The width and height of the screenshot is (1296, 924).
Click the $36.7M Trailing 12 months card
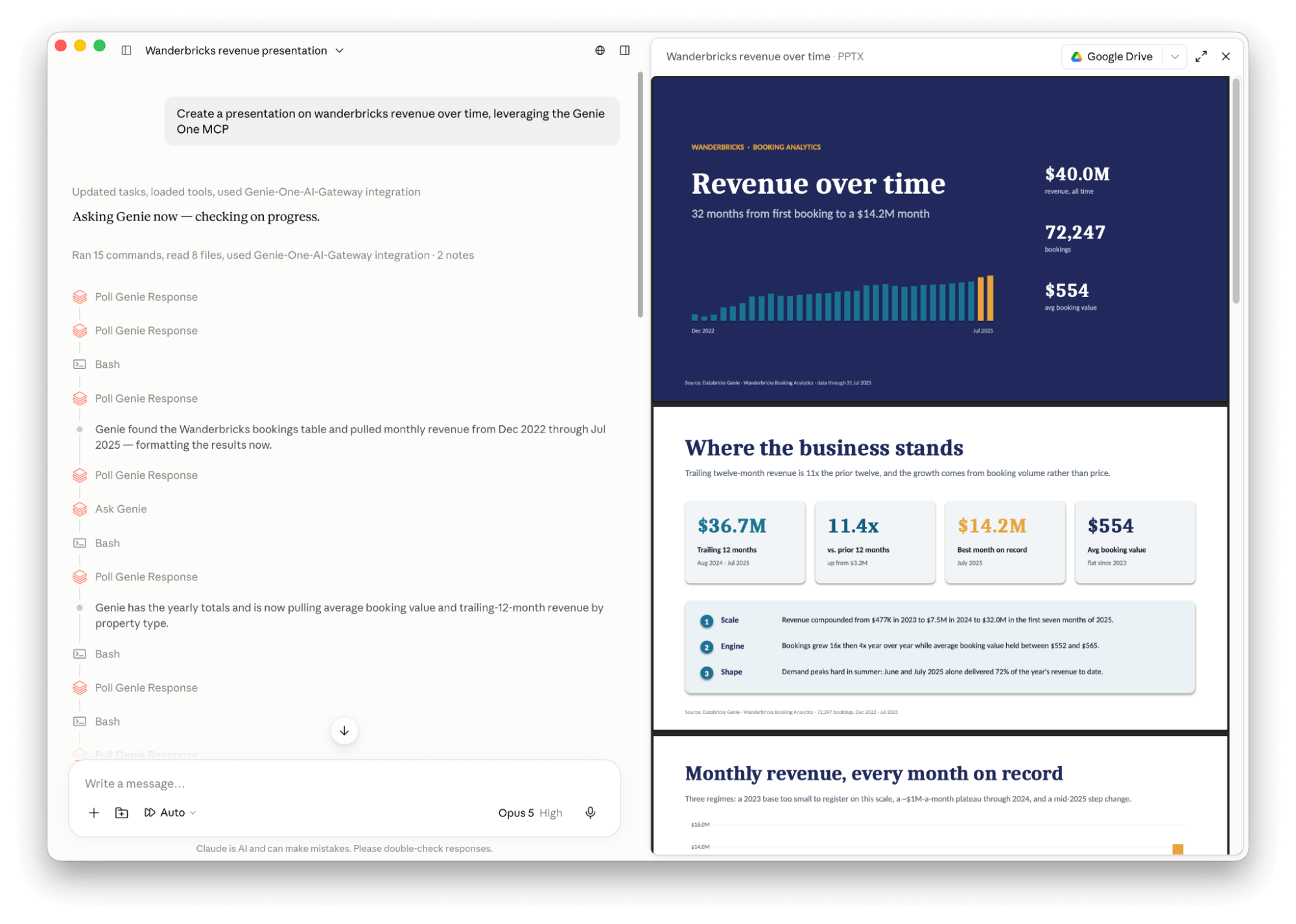click(x=745, y=542)
